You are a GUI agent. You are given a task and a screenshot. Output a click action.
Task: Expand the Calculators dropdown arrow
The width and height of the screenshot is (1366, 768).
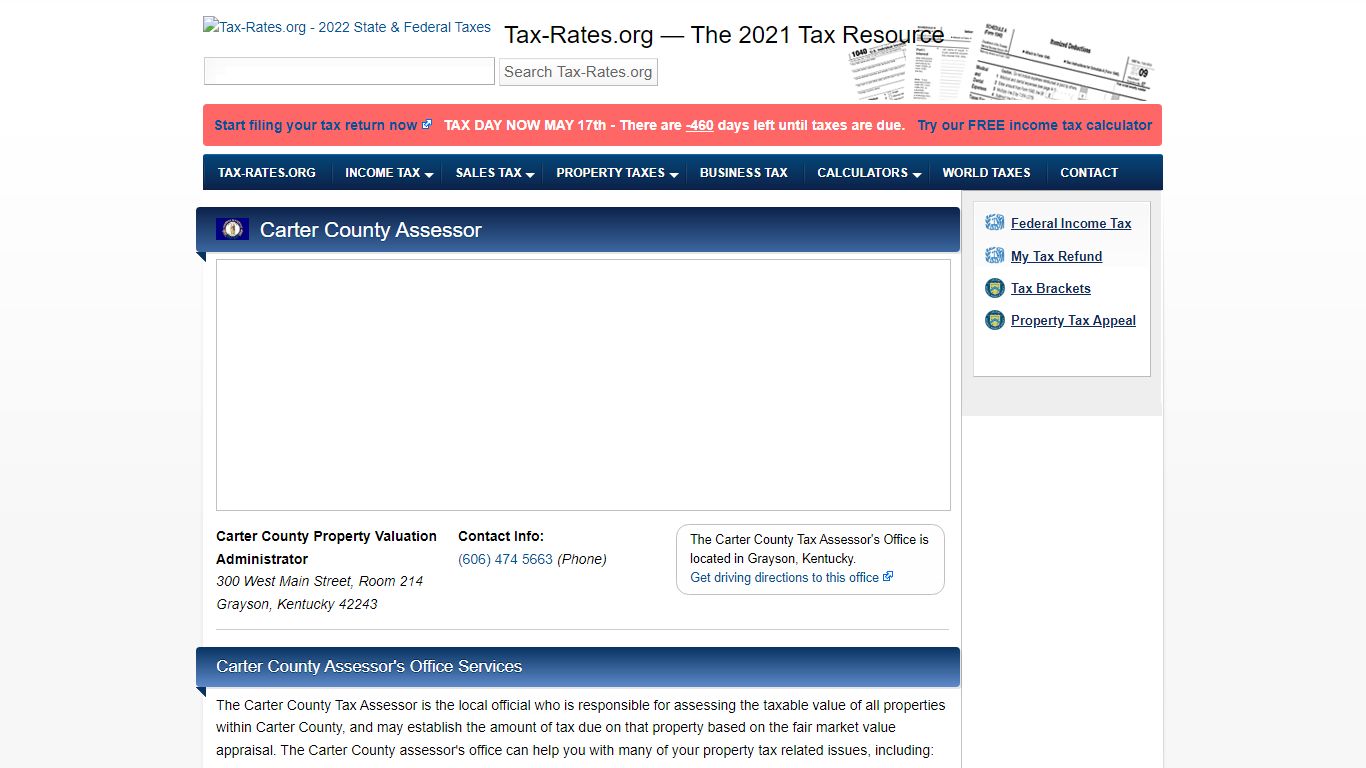click(917, 174)
